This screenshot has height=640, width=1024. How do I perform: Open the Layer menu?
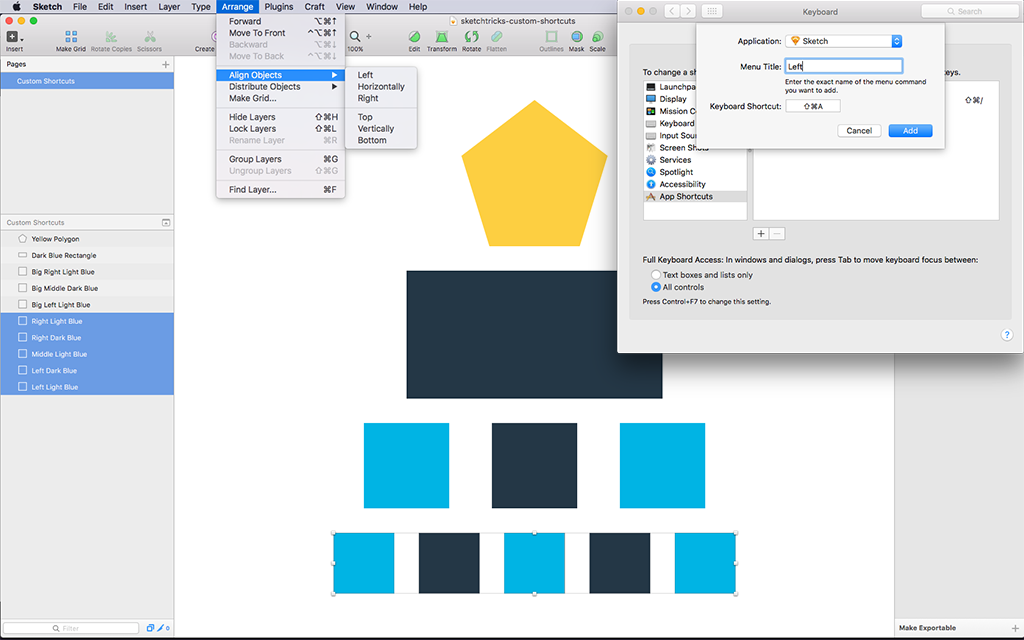[x=169, y=7]
